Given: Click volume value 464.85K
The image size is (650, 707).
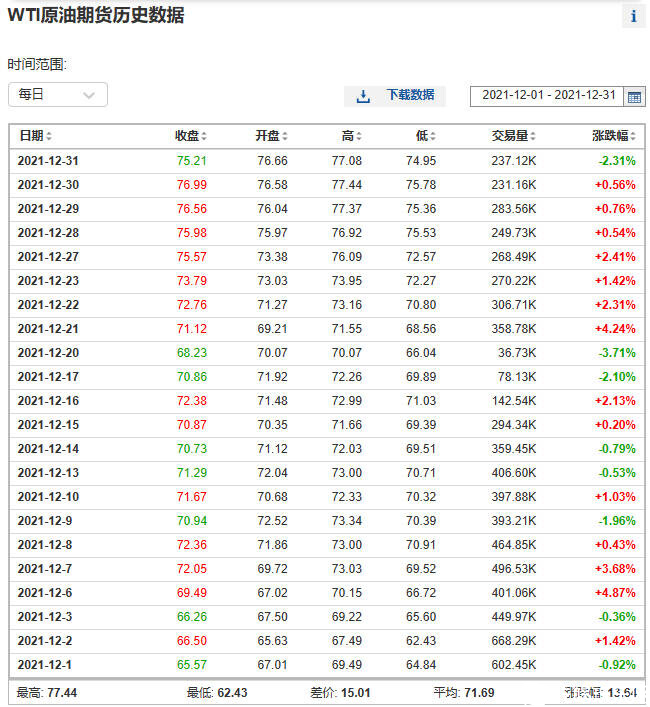Looking at the screenshot, I should pyautogui.click(x=514, y=545).
